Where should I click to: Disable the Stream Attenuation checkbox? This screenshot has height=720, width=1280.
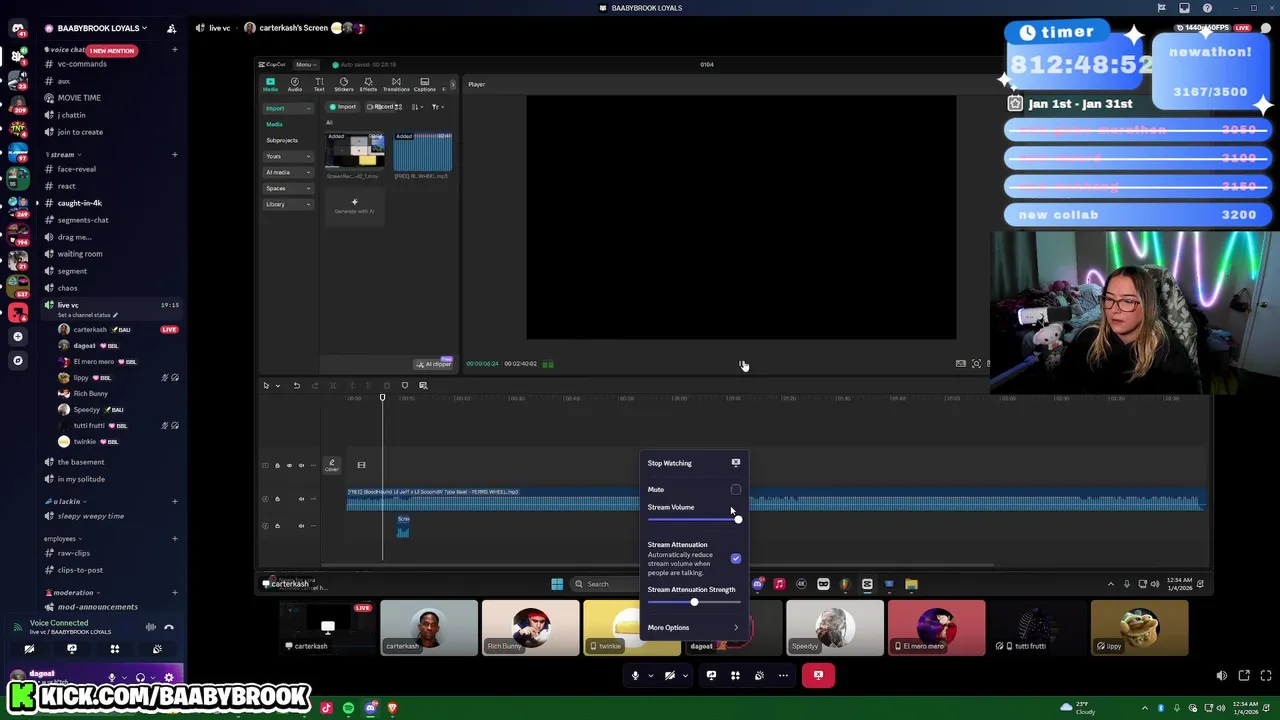(736, 559)
